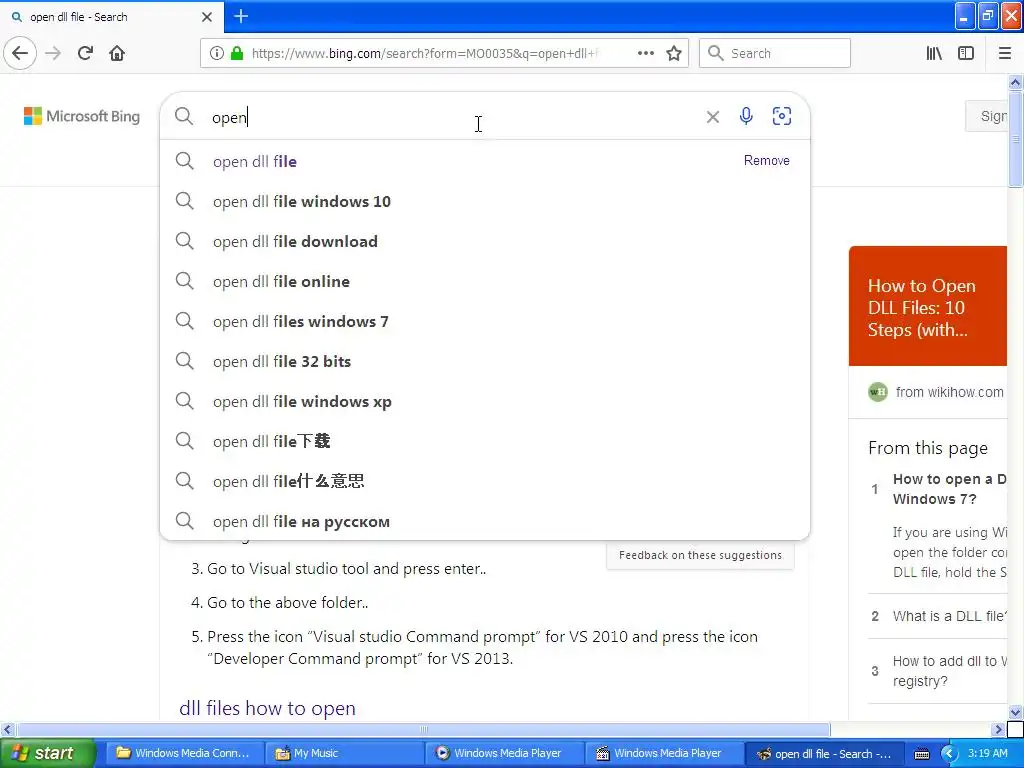Choose suggestion 'open dll file下载'
Viewport: 1024px width, 768px height.
[485, 441]
